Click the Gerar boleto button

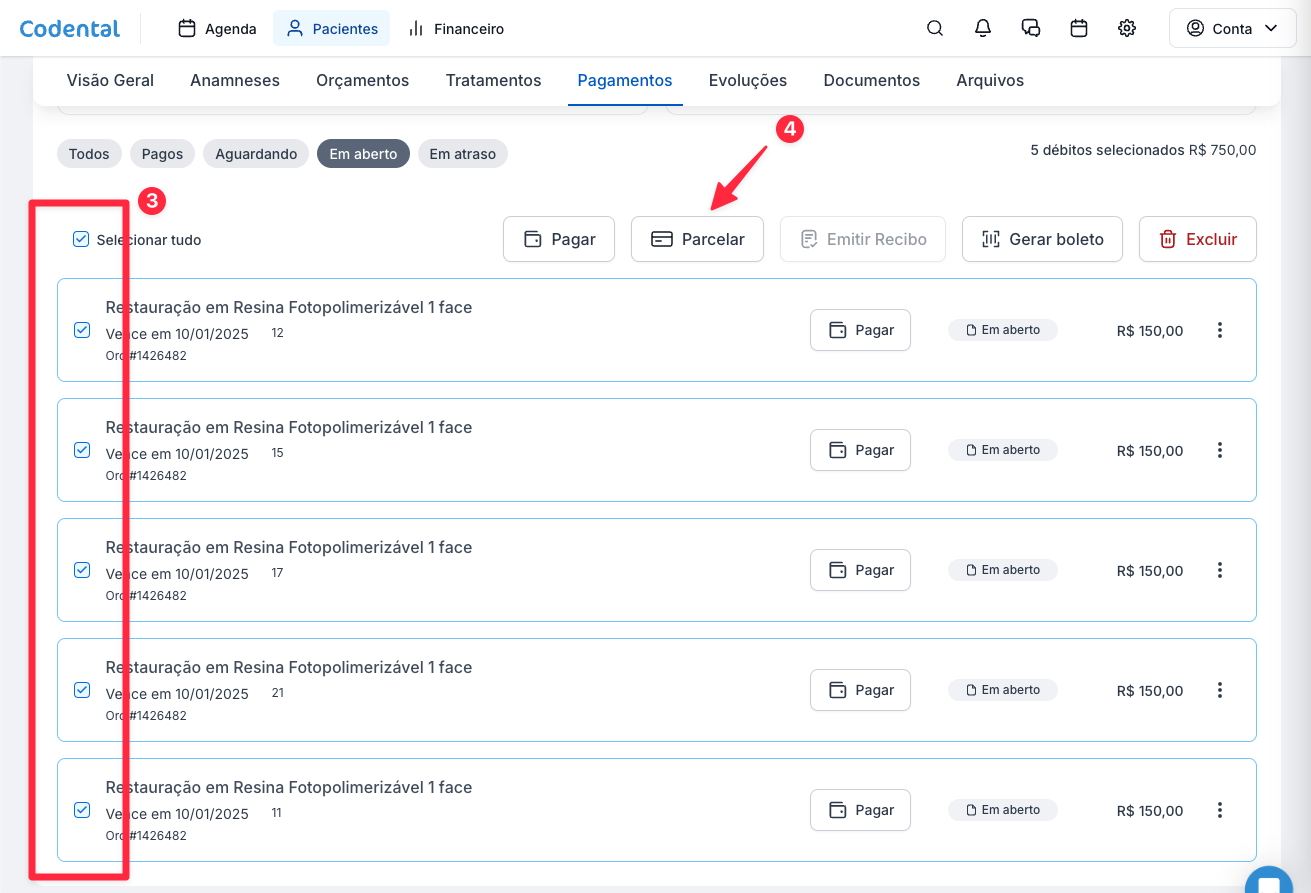[1042, 240]
